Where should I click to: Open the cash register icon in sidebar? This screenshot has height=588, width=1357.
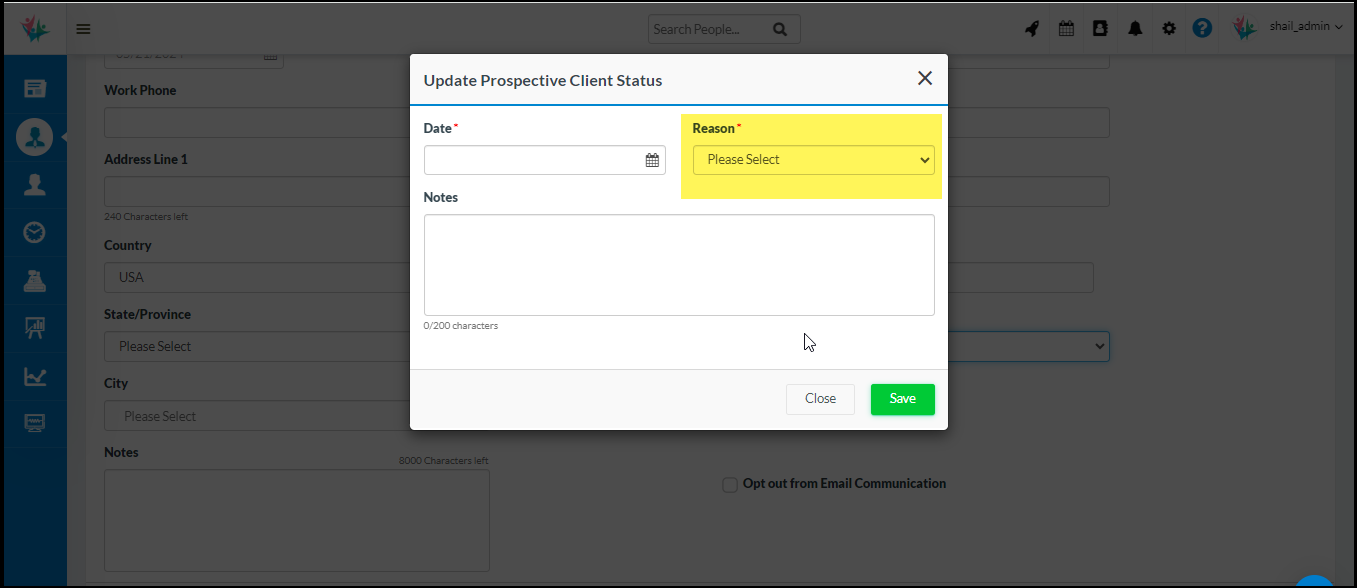point(35,281)
